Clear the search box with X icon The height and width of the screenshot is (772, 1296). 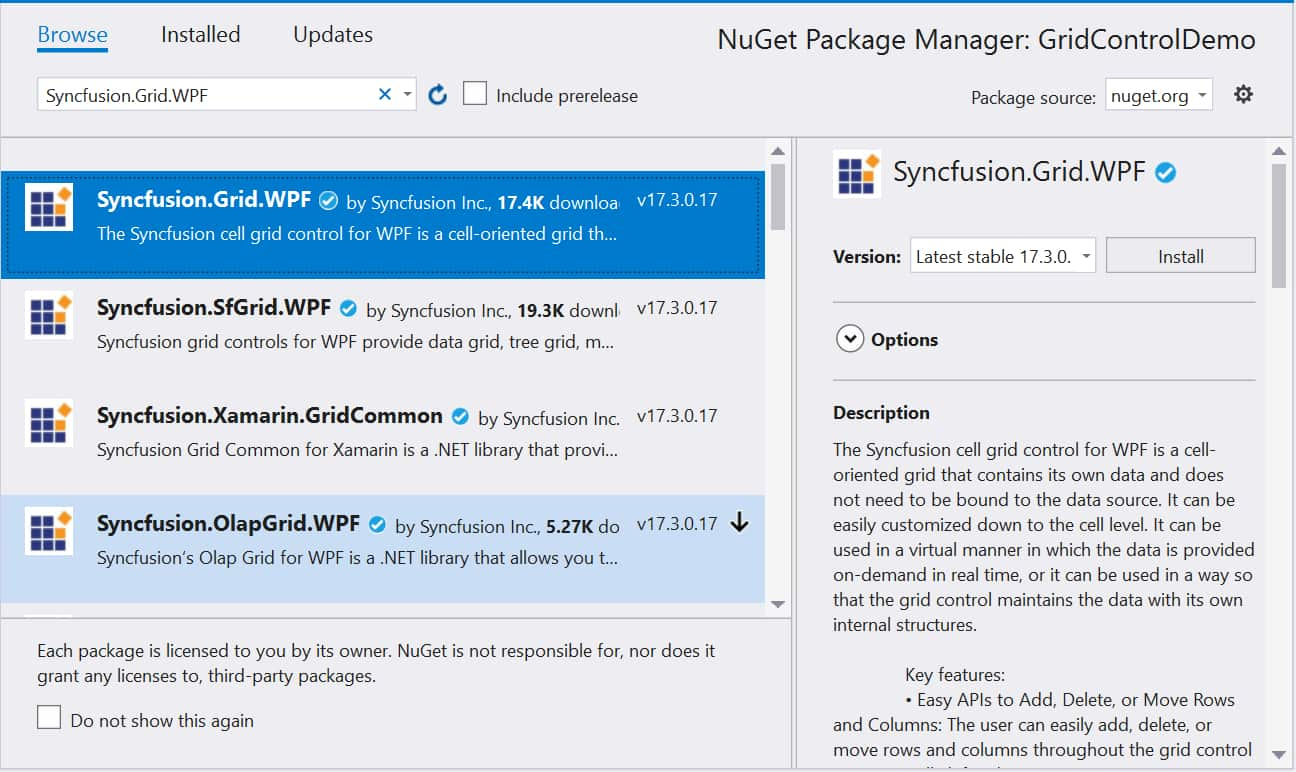(x=384, y=94)
